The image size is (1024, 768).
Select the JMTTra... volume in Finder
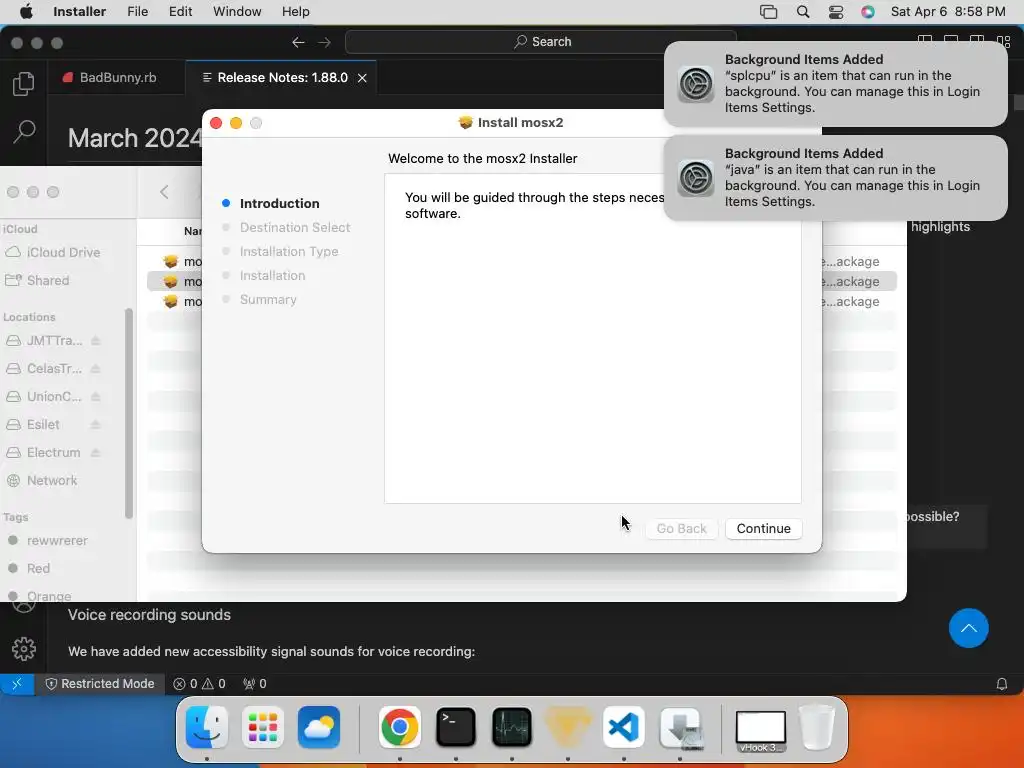click(46, 341)
